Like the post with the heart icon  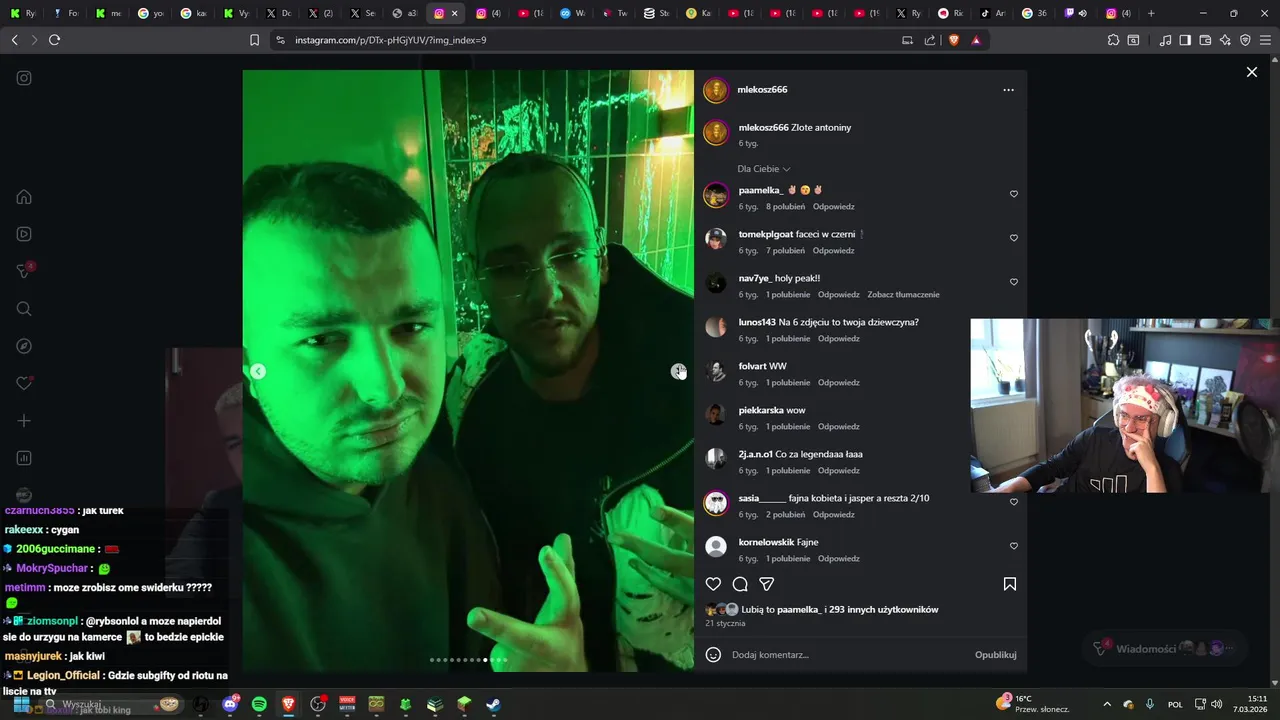(713, 584)
